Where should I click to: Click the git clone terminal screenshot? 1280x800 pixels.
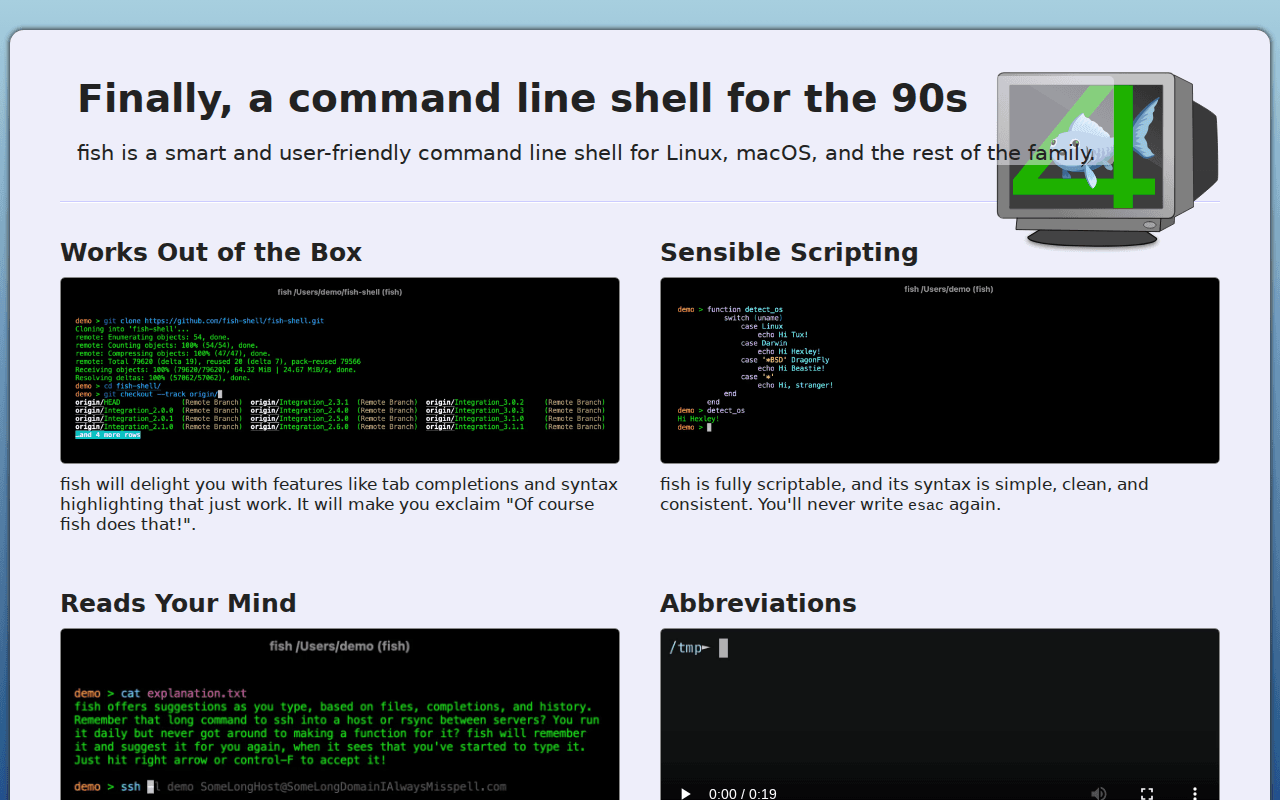340,370
